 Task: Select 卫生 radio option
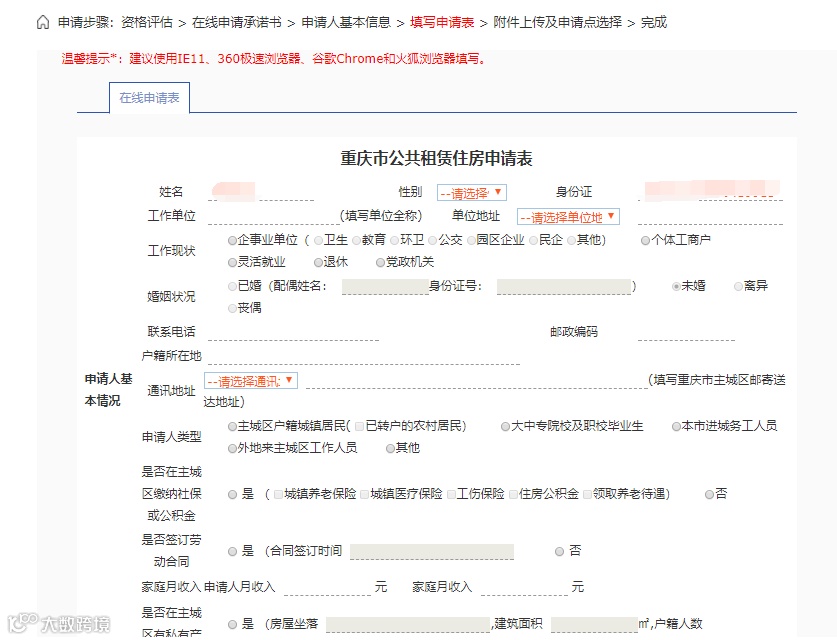pyautogui.click(x=319, y=241)
